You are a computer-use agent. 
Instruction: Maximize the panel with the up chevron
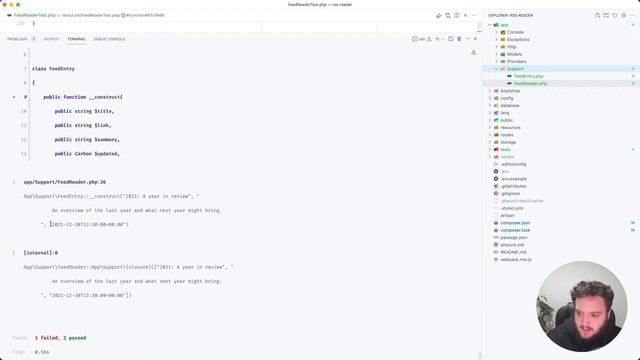468,39
